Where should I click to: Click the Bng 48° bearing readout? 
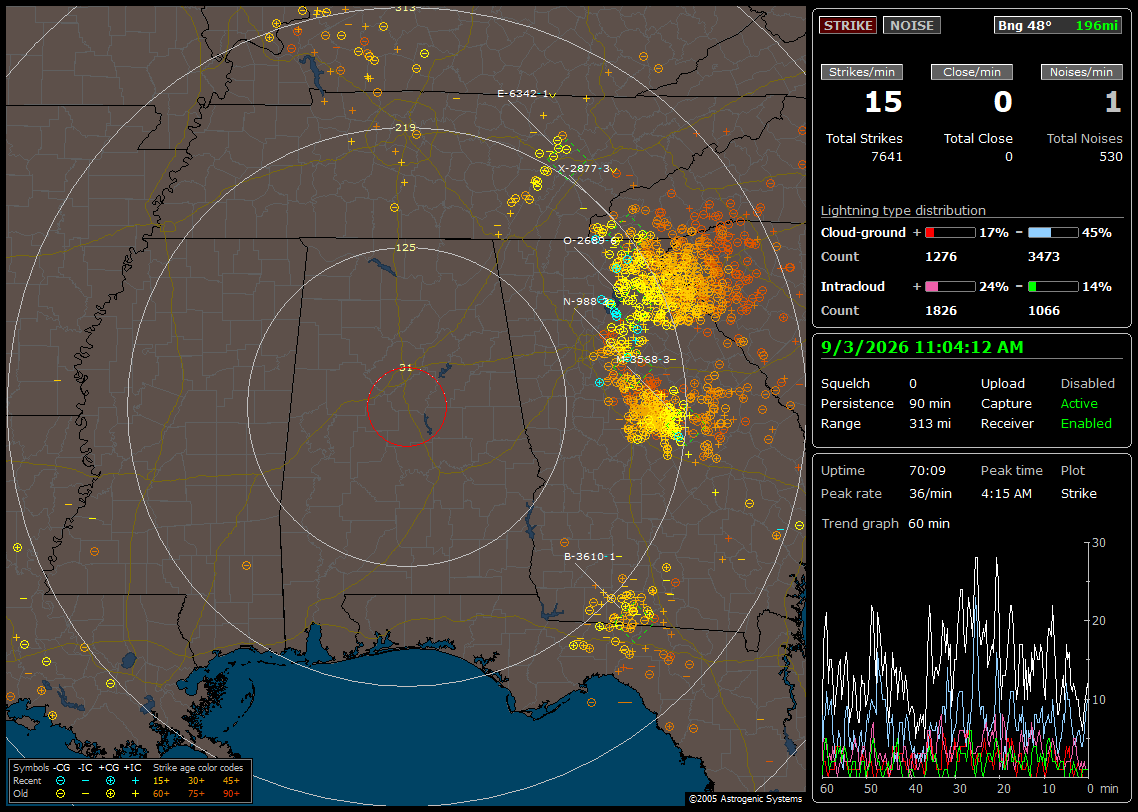(x=1024, y=25)
